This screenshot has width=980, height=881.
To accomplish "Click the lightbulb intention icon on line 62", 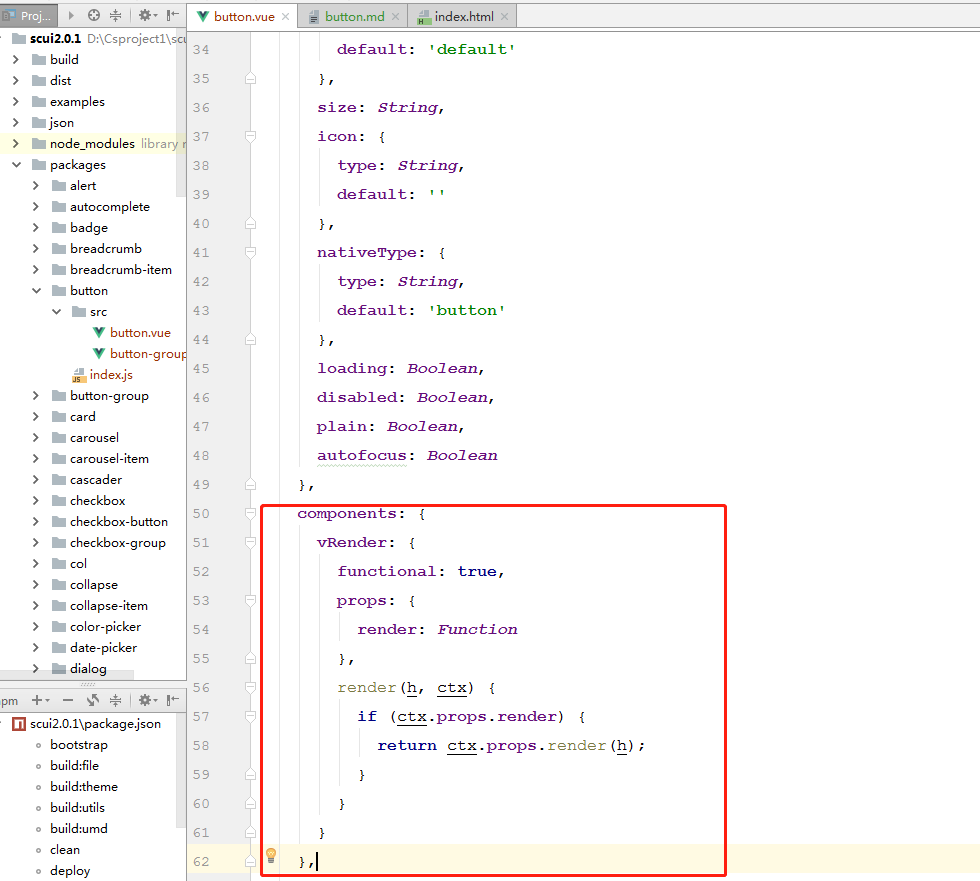I will click(x=271, y=855).
